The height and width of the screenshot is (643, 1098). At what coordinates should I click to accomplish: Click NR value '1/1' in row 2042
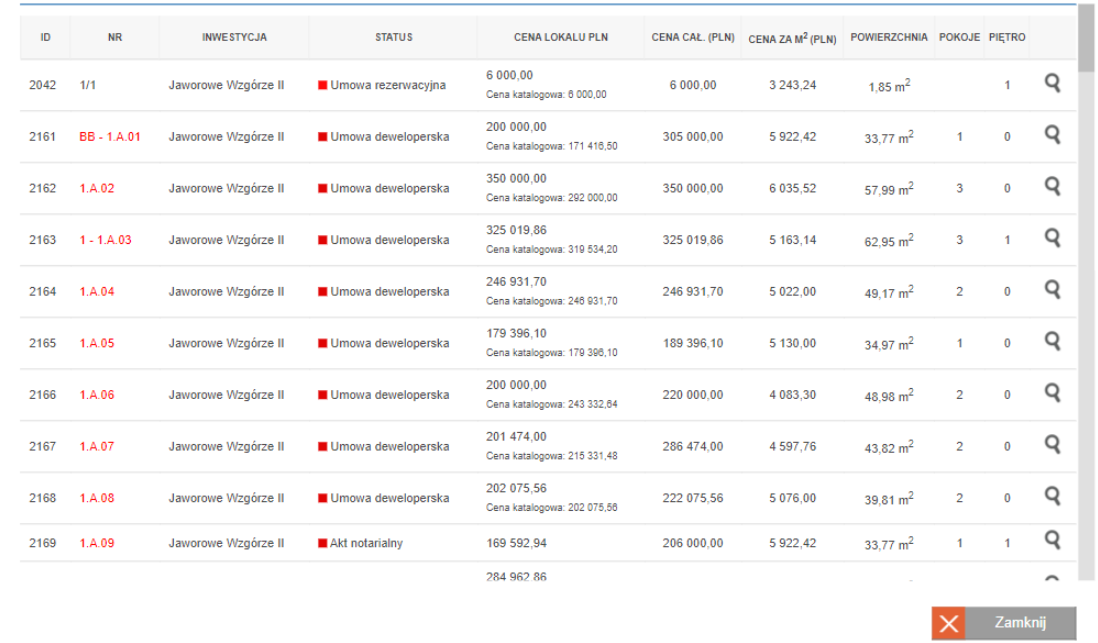(x=88, y=85)
